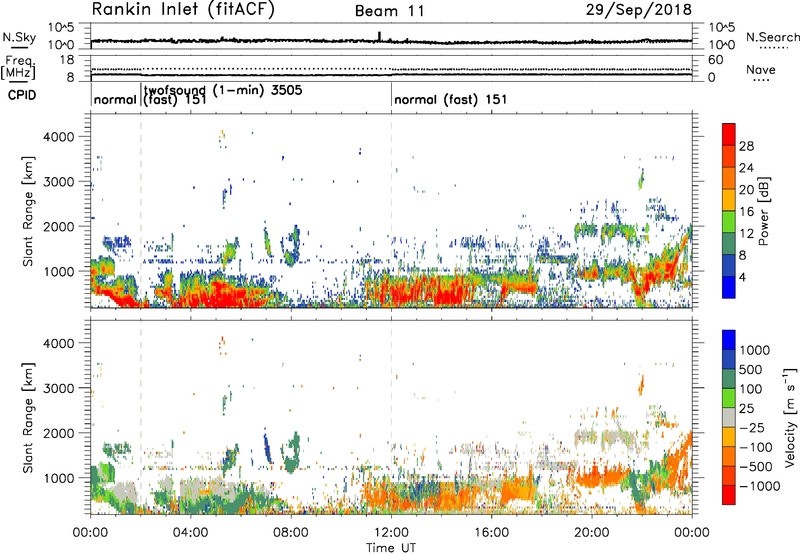The height and width of the screenshot is (554, 800).
Task: Click the 'N.Sky' legend label
Action: (19, 37)
